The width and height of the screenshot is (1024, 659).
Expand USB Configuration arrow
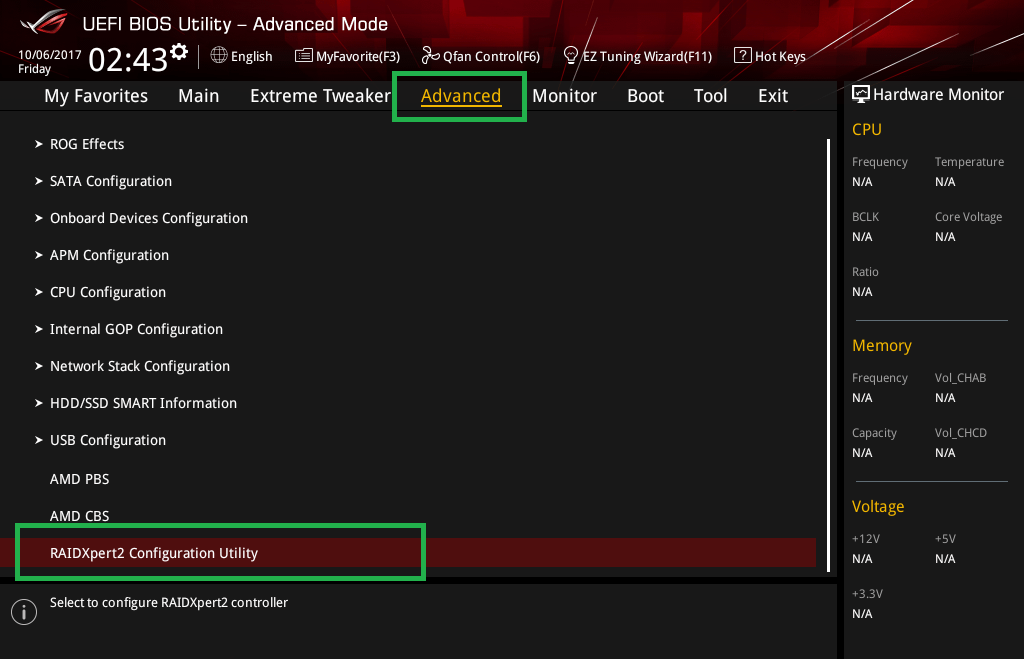[x=39, y=440]
